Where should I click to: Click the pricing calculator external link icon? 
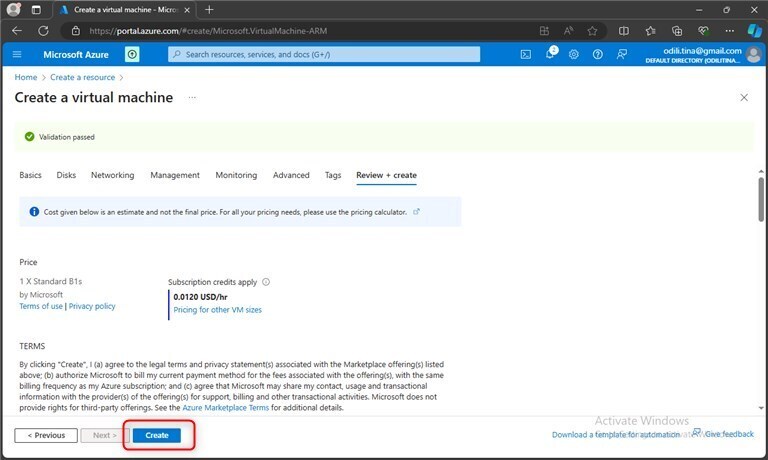(416, 212)
